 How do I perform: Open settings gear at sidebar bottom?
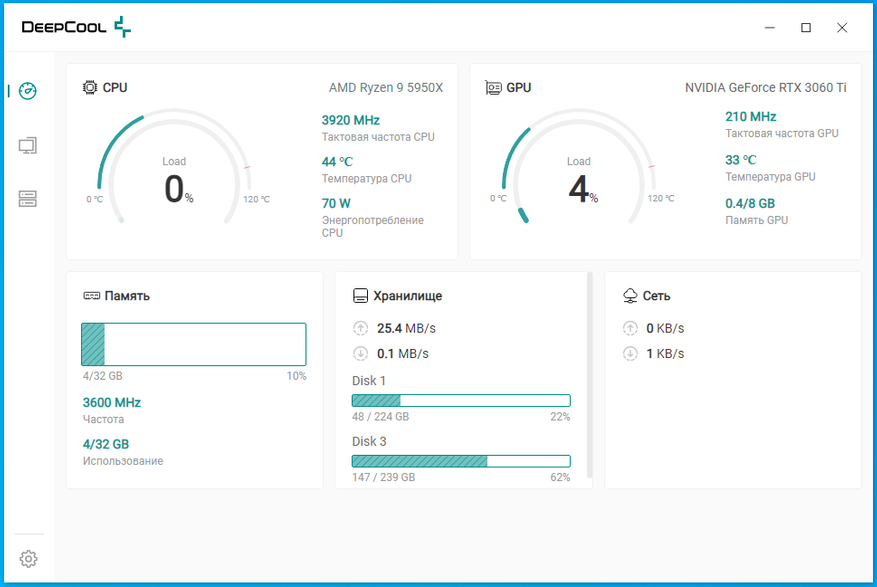tap(29, 558)
